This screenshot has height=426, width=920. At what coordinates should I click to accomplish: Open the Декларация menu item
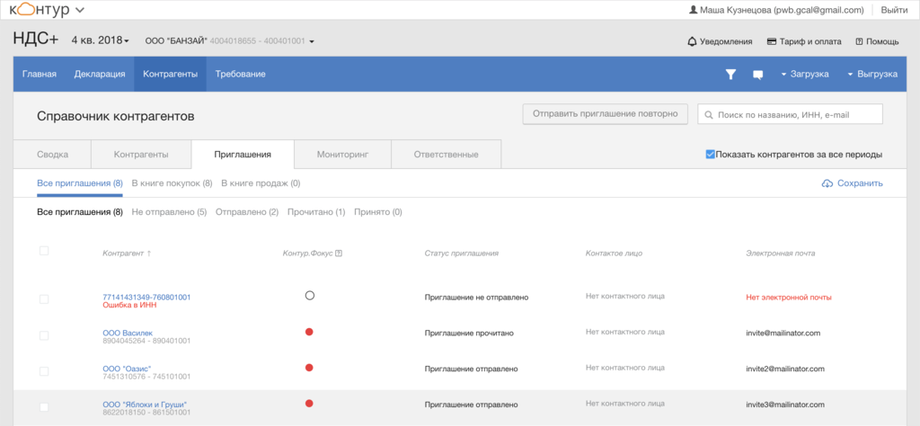(99, 74)
